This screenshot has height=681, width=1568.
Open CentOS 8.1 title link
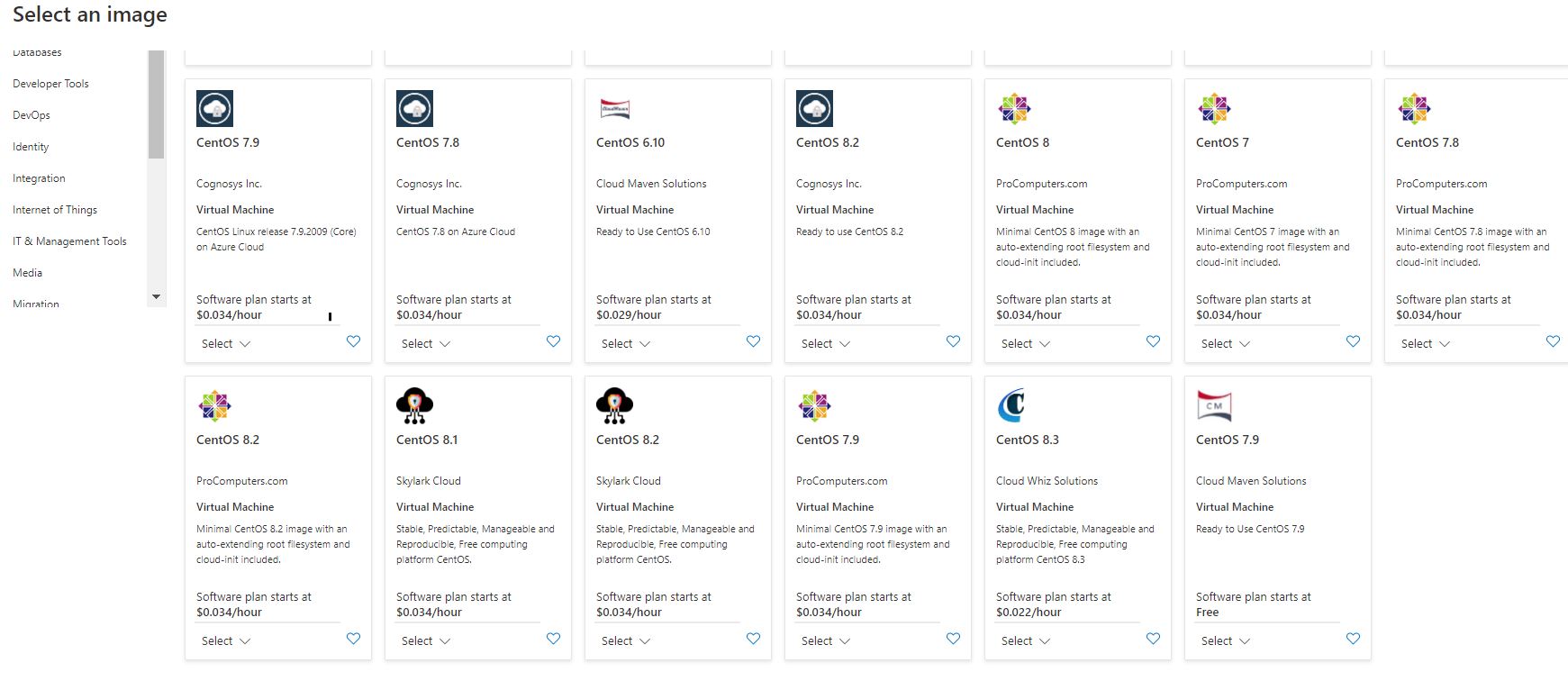pyautogui.click(x=427, y=440)
